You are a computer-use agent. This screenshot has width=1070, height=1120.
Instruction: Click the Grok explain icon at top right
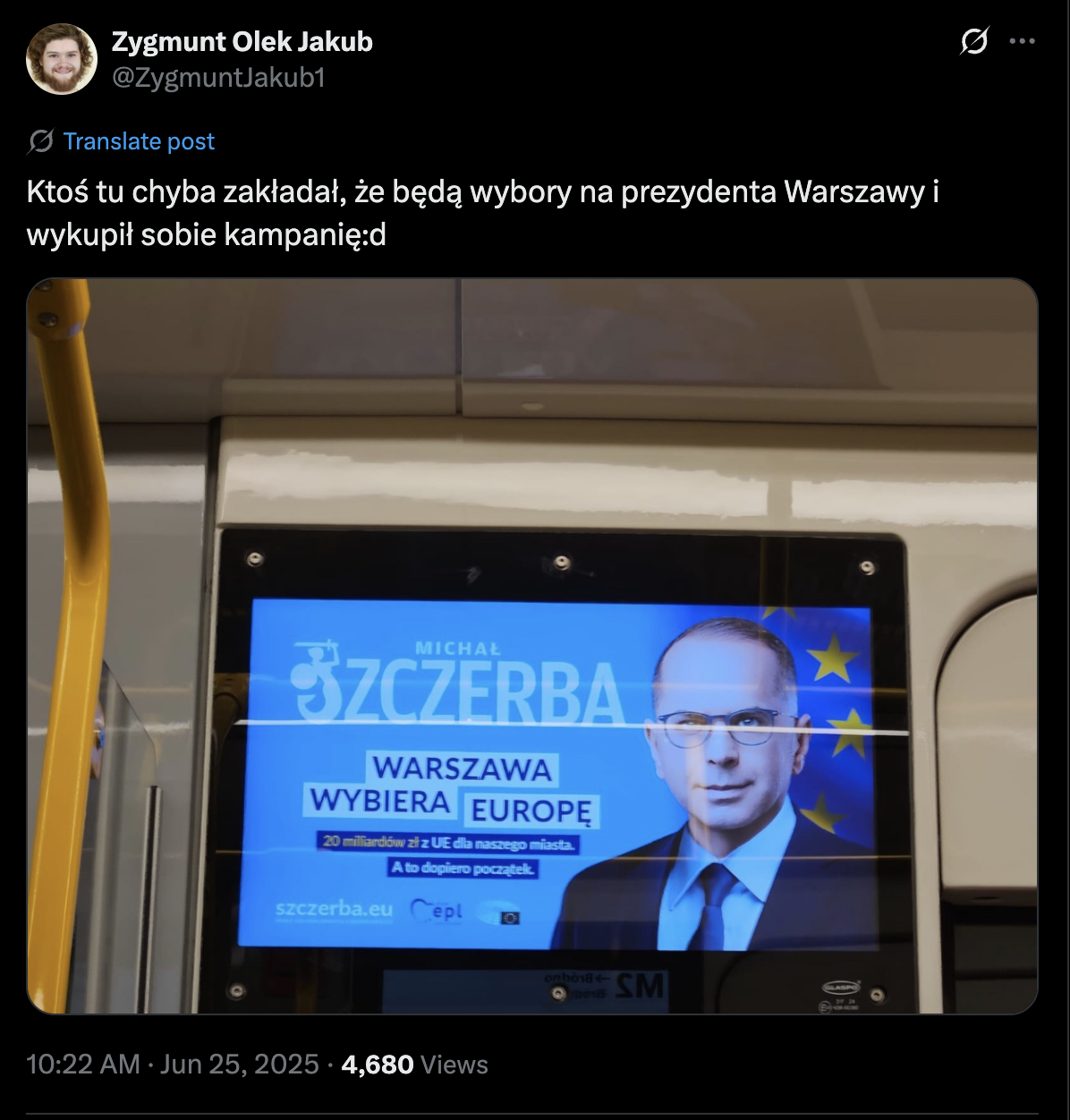(x=974, y=41)
